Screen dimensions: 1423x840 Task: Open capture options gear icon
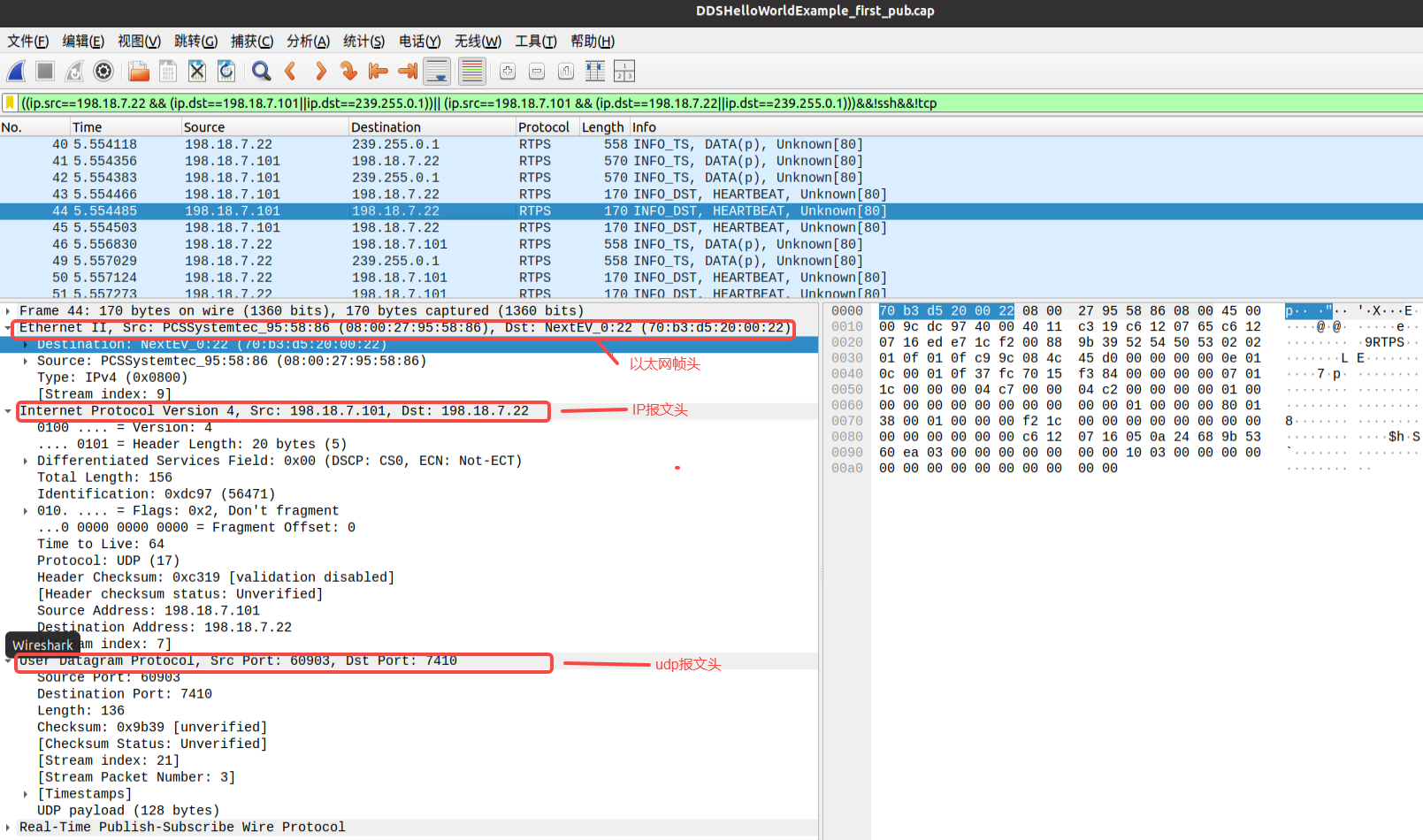[x=103, y=72]
